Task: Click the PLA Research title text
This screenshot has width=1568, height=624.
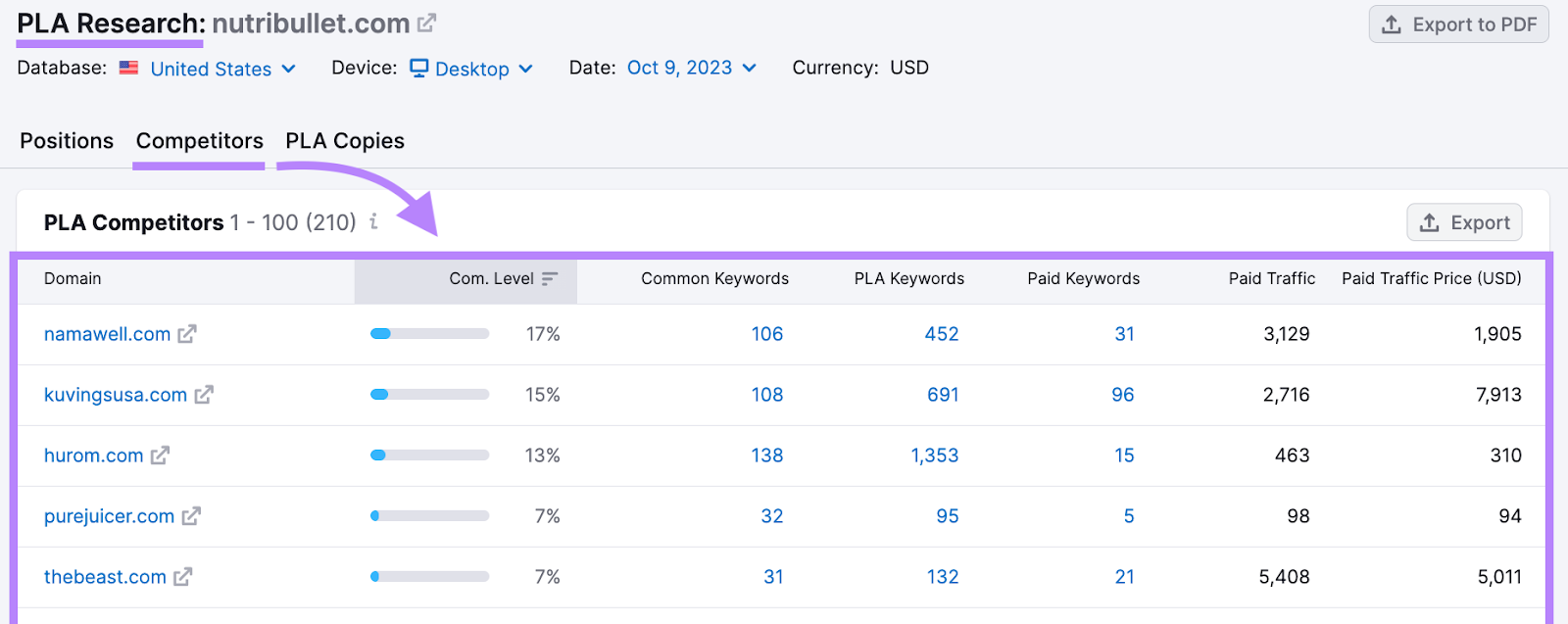Action: coord(111,24)
